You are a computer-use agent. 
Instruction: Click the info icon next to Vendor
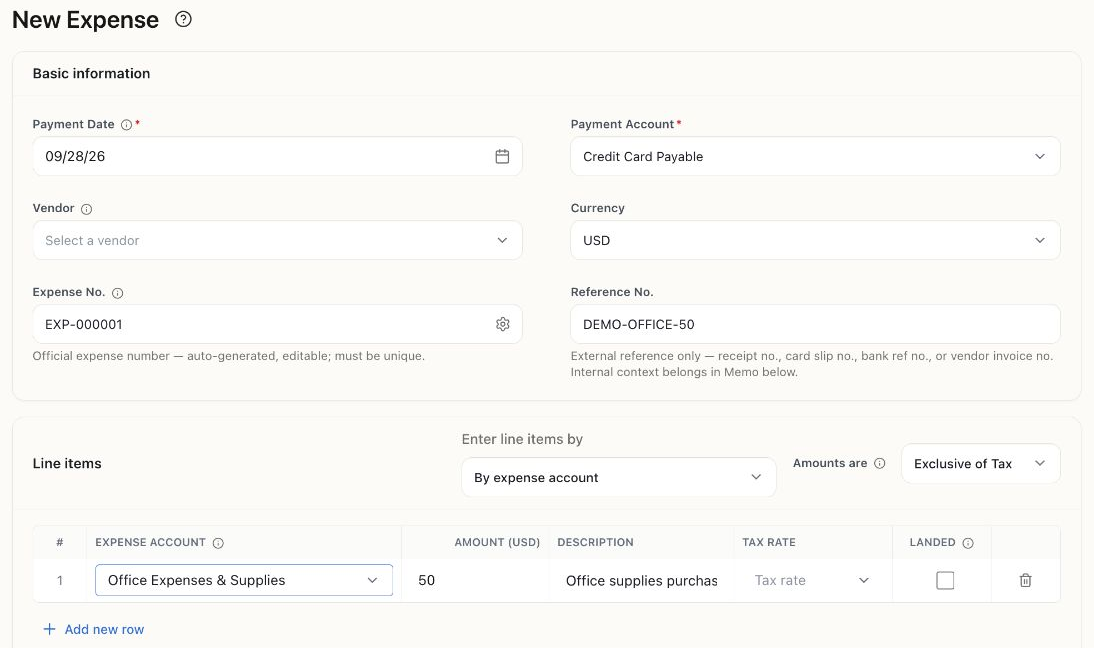[87, 209]
